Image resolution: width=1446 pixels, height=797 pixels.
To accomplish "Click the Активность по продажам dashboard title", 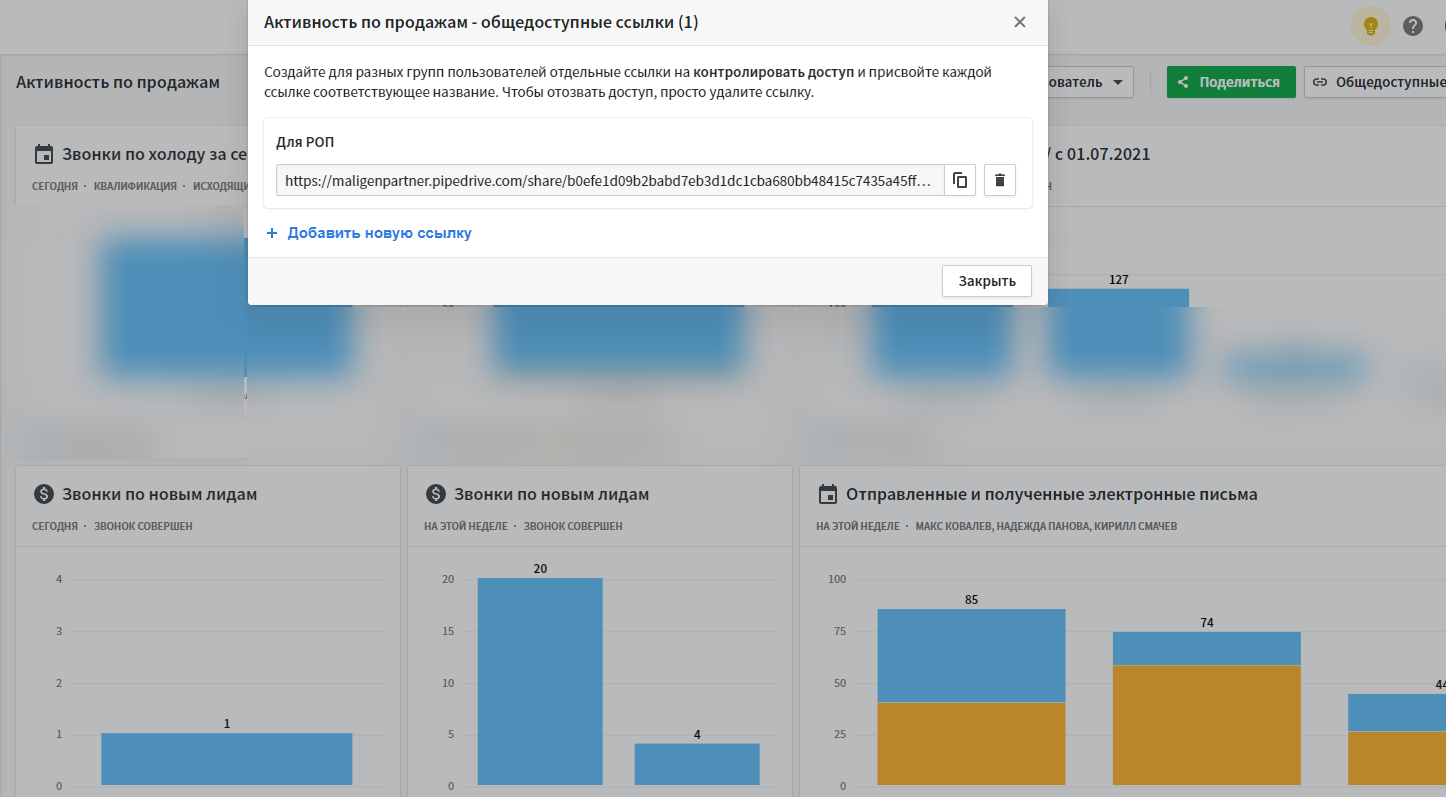I will coord(118,82).
